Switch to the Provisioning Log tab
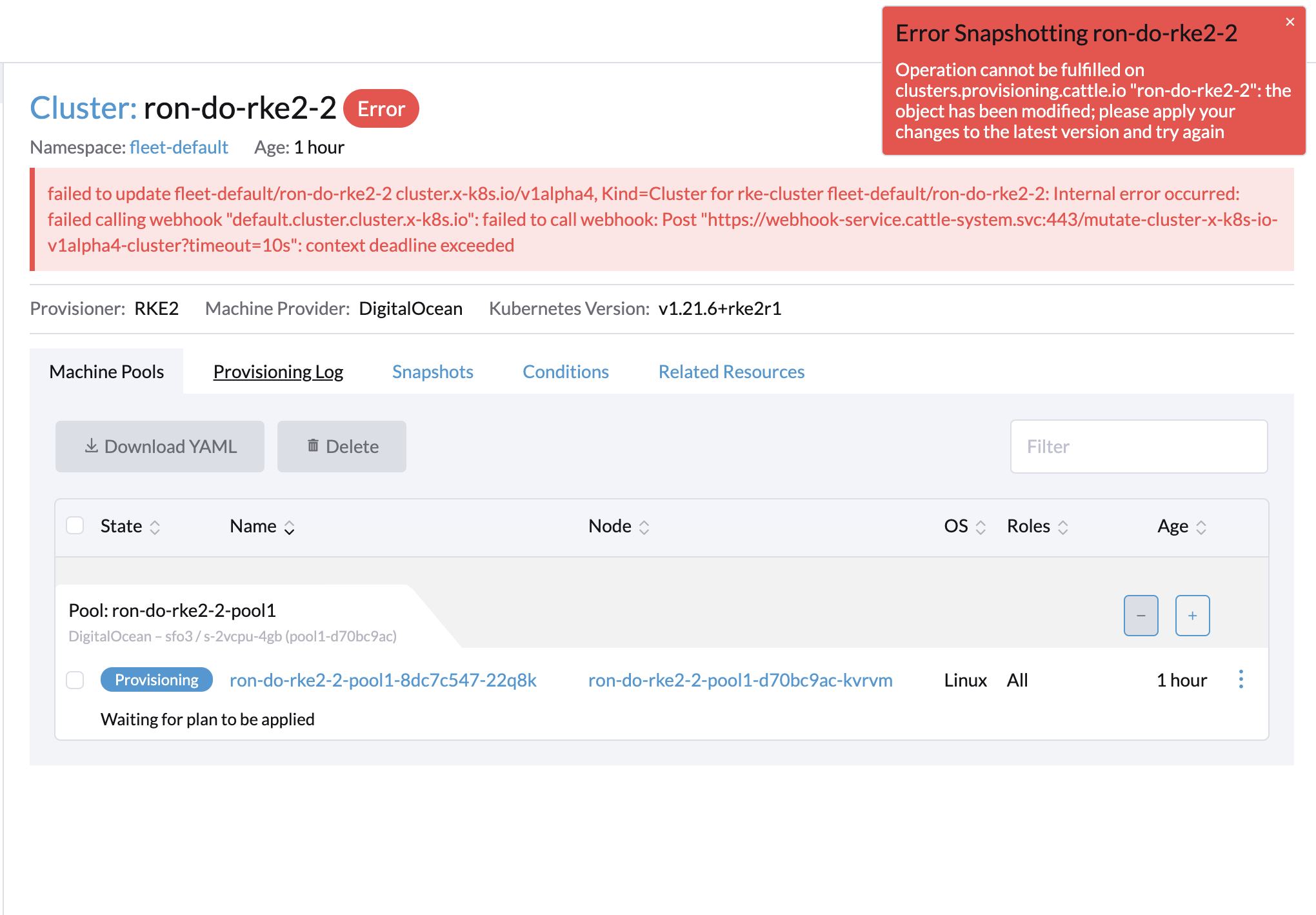This screenshot has width=1316, height=915. [278, 372]
